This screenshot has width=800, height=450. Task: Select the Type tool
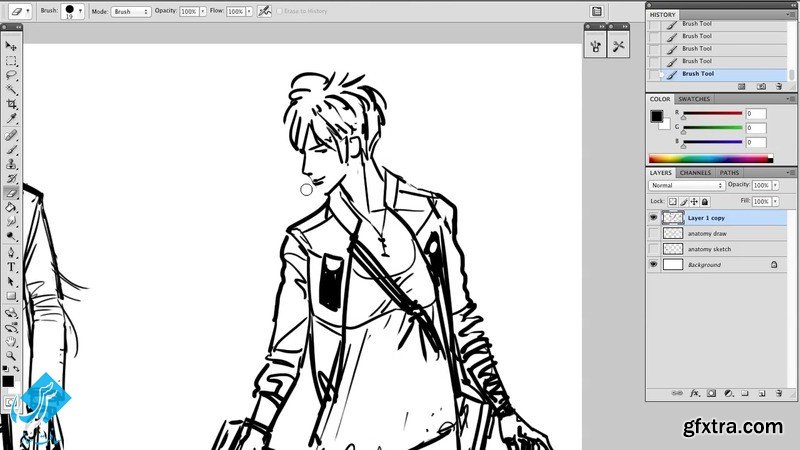pos(11,267)
